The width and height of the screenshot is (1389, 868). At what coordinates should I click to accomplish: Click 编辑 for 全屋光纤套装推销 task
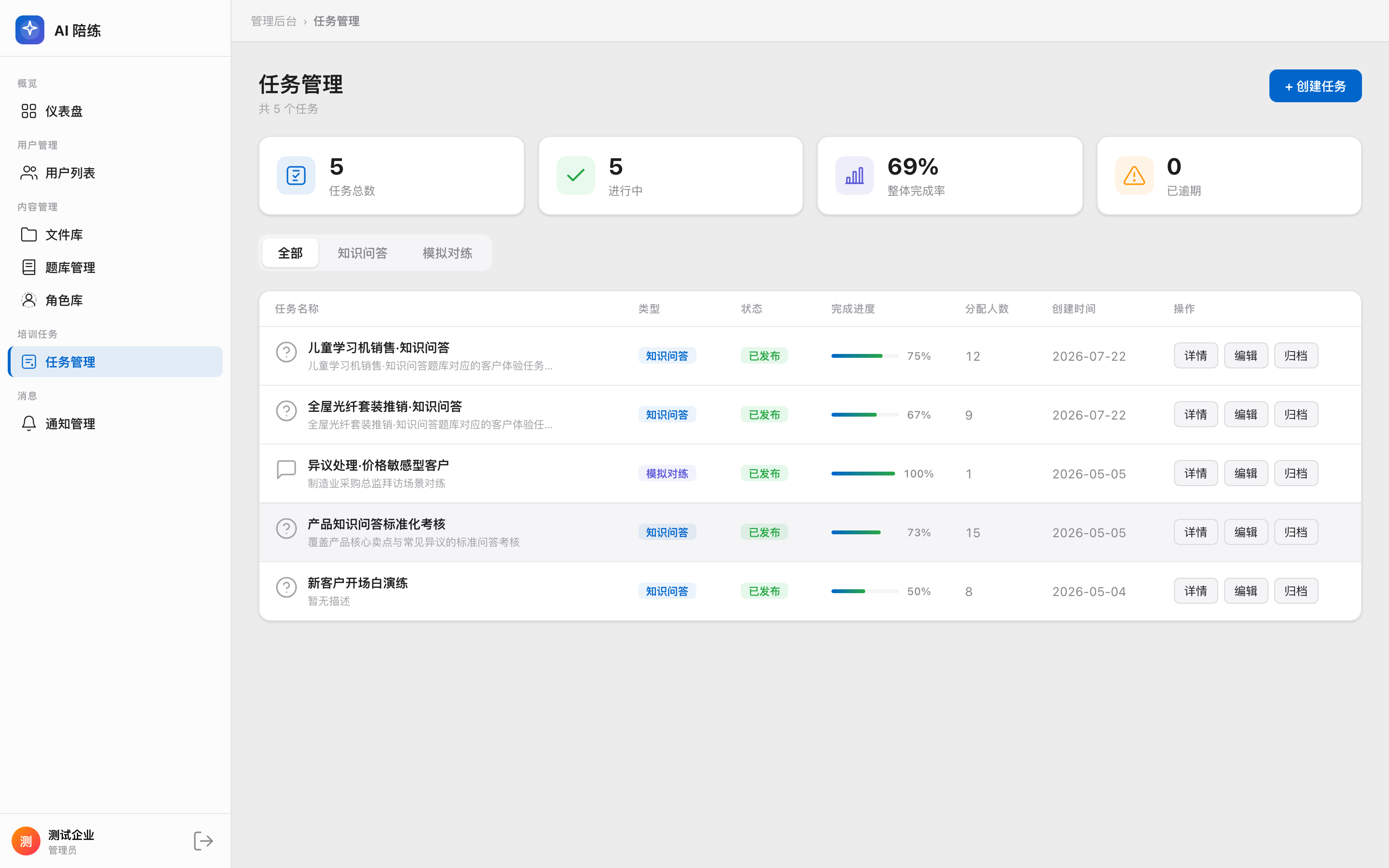pyautogui.click(x=1245, y=415)
